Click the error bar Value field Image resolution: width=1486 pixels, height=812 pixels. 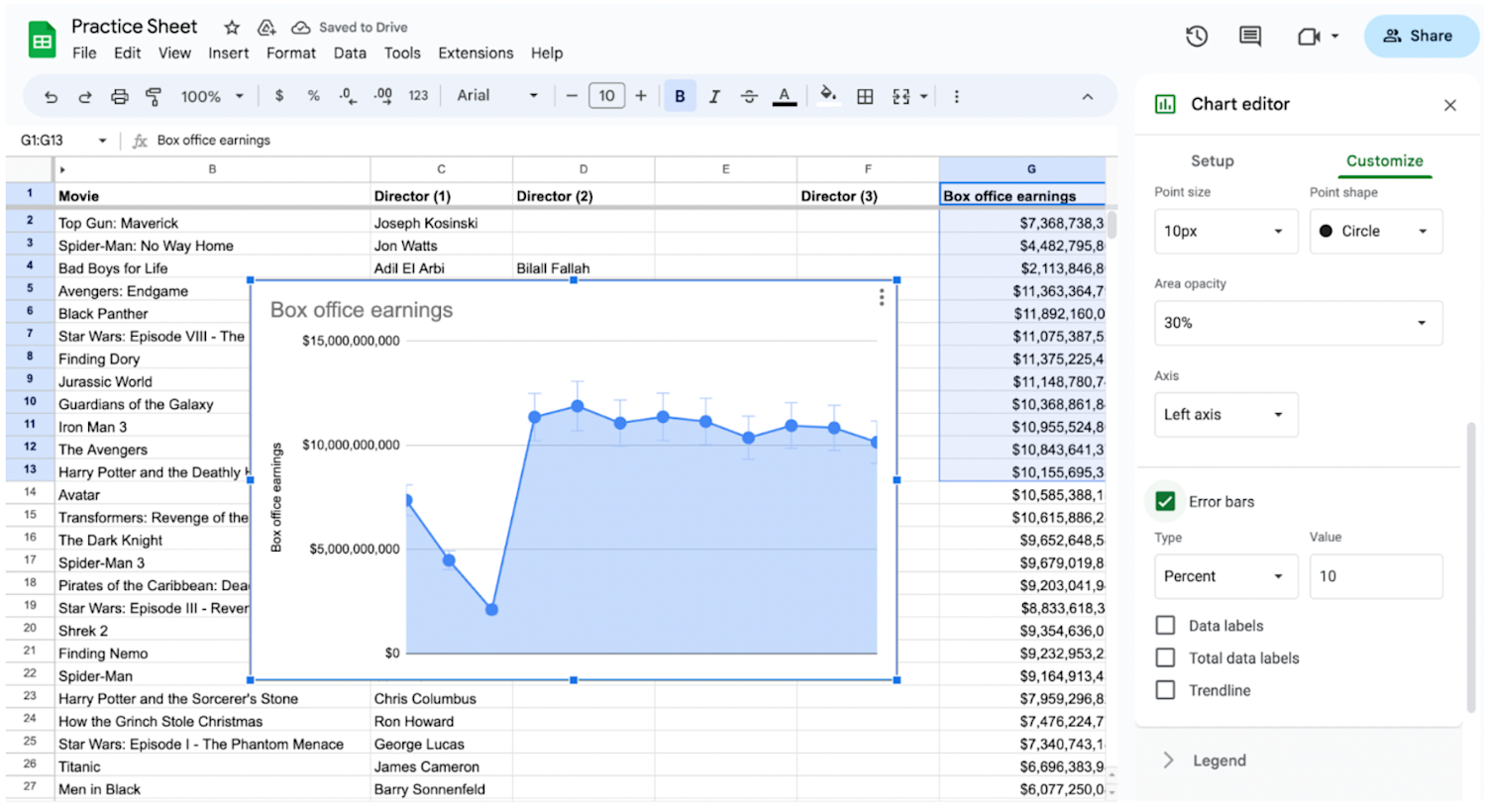tap(1376, 576)
